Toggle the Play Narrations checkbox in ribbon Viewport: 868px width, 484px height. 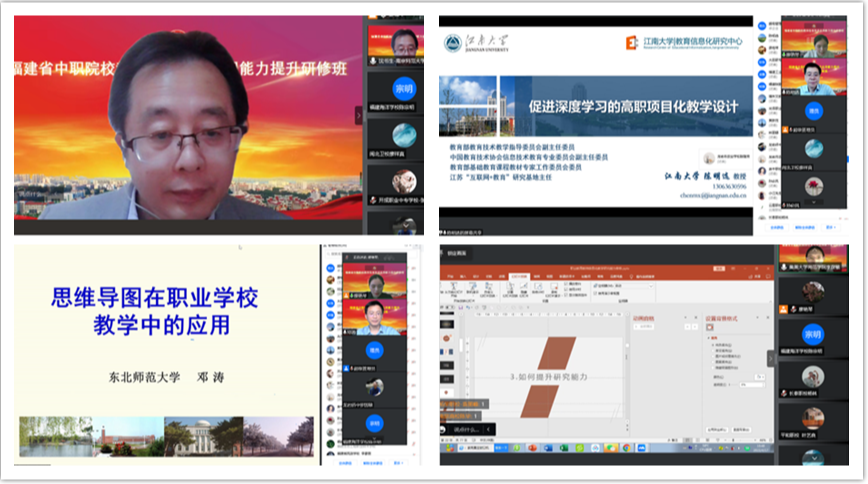(566, 283)
